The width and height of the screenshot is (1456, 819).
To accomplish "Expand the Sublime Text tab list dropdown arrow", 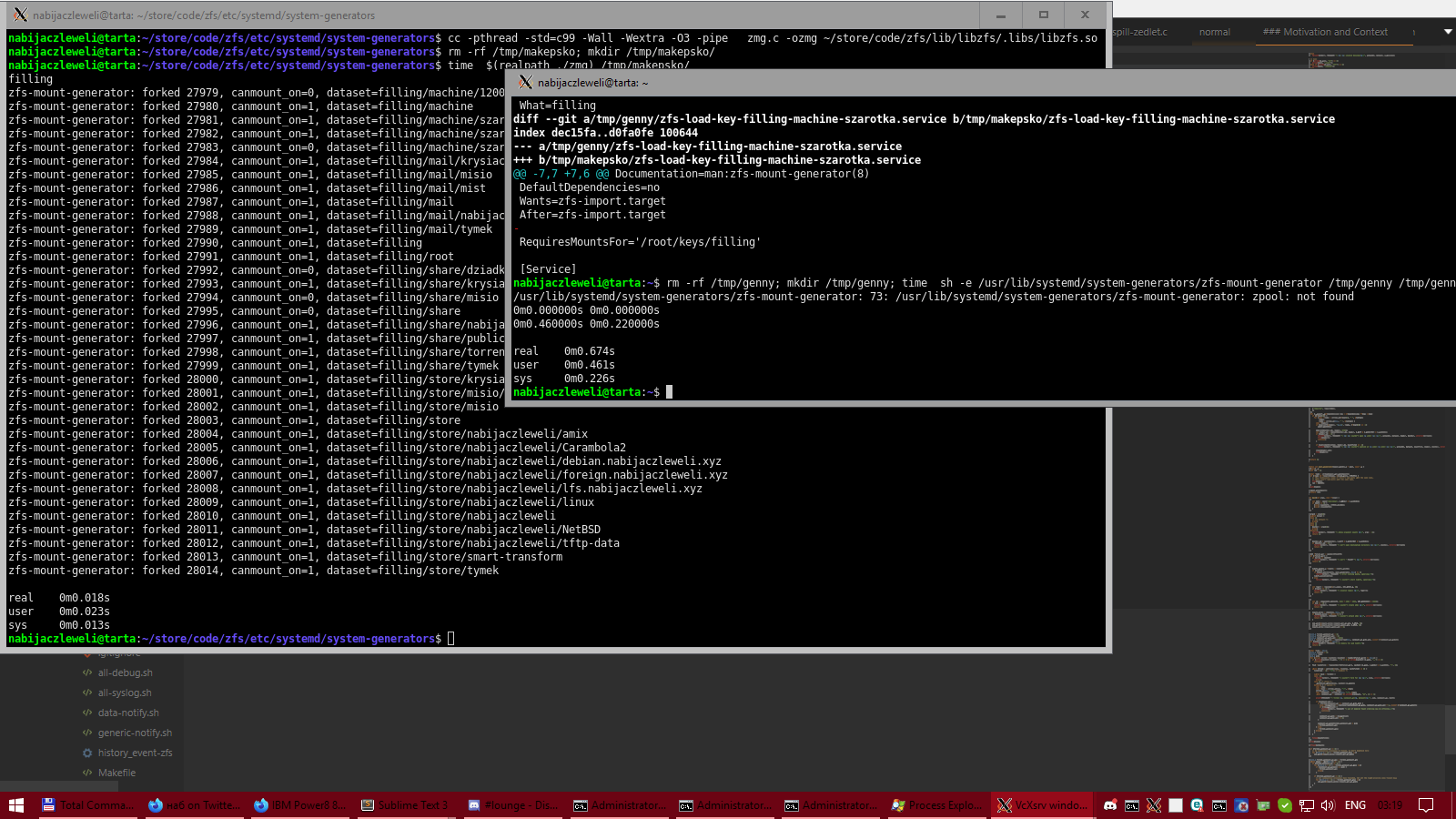I will [x=1448, y=32].
